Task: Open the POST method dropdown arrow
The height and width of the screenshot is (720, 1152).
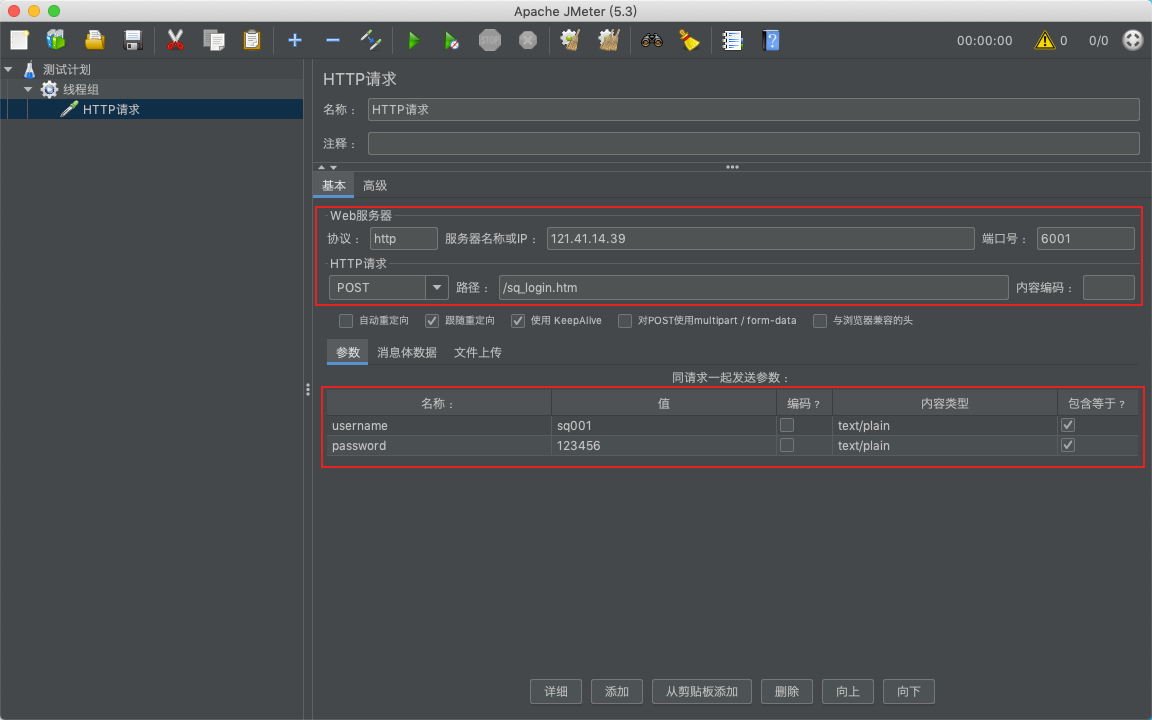Action: tap(436, 287)
